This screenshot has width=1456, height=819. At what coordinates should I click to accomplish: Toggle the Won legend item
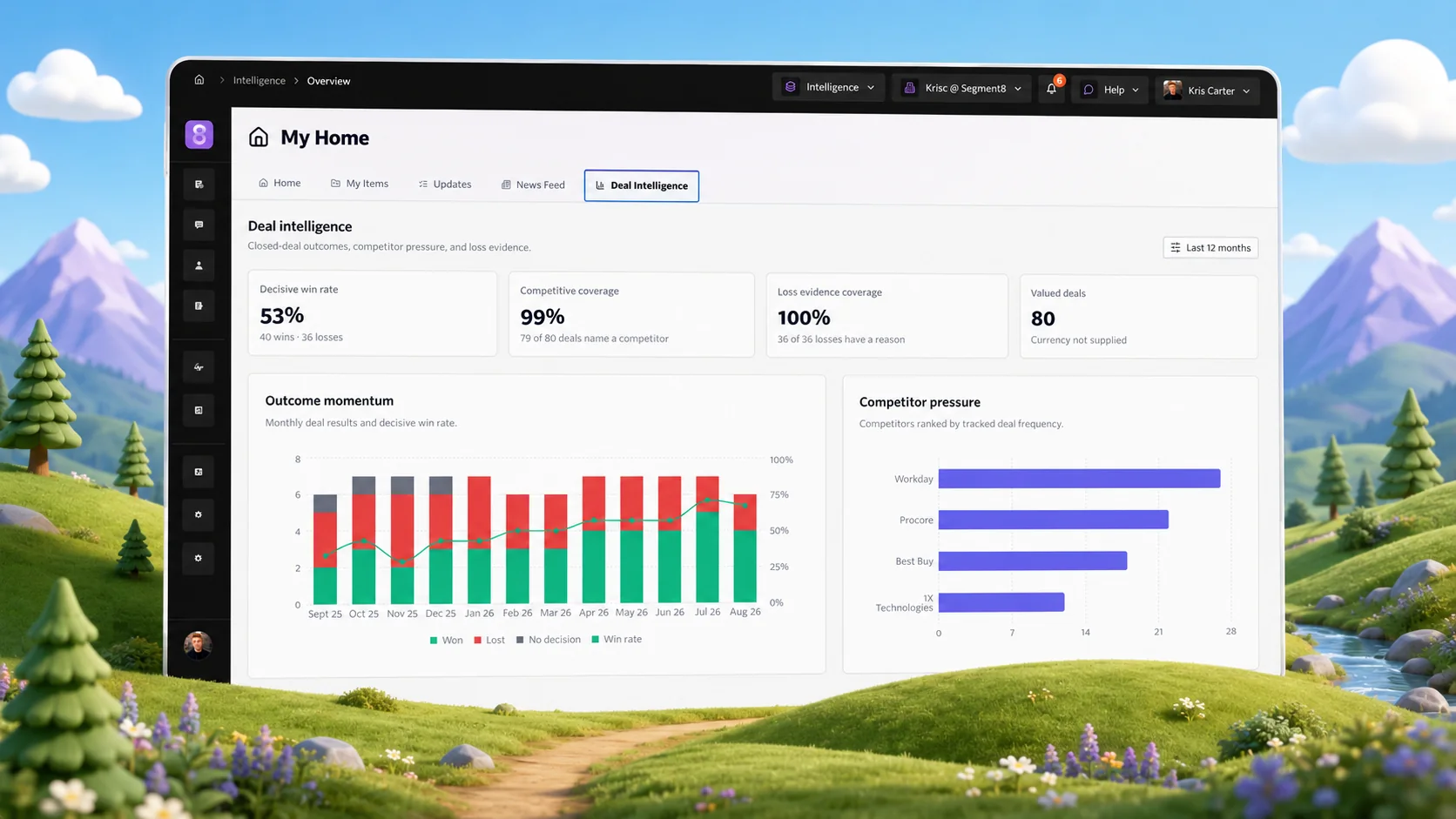(x=447, y=640)
